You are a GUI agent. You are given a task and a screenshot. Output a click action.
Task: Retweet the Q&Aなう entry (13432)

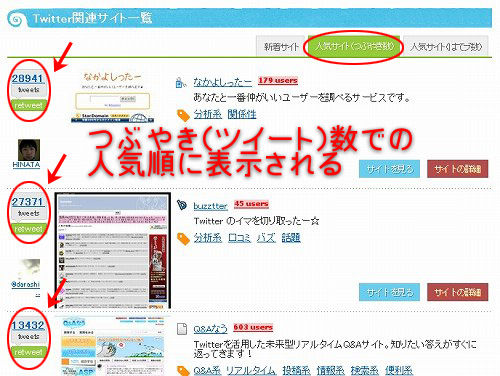(x=28, y=352)
